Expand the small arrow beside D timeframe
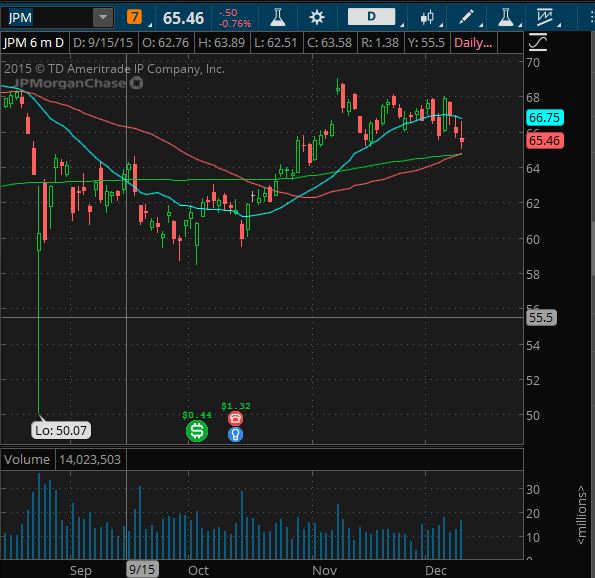The height and width of the screenshot is (578, 595). tap(402, 25)
